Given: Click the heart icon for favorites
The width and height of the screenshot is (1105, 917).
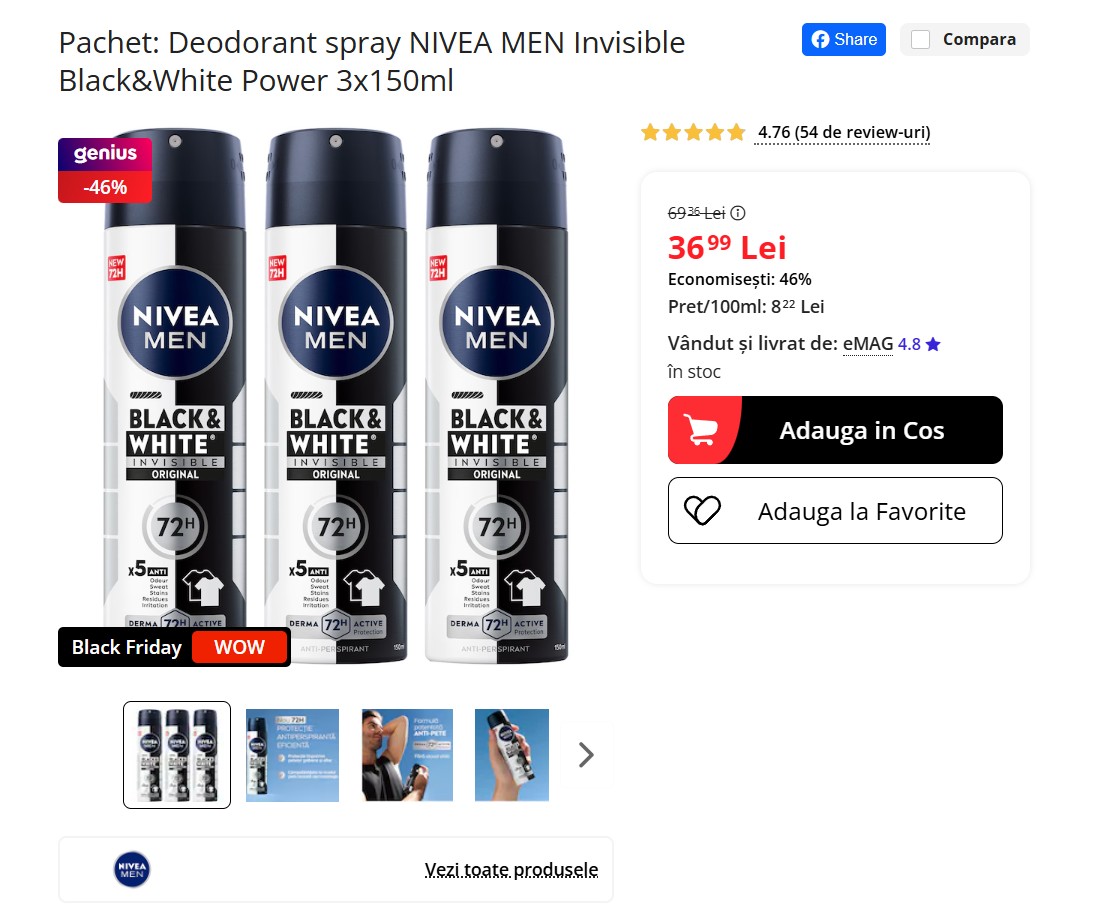Looking at the screenshot, I should pos(703,511).
